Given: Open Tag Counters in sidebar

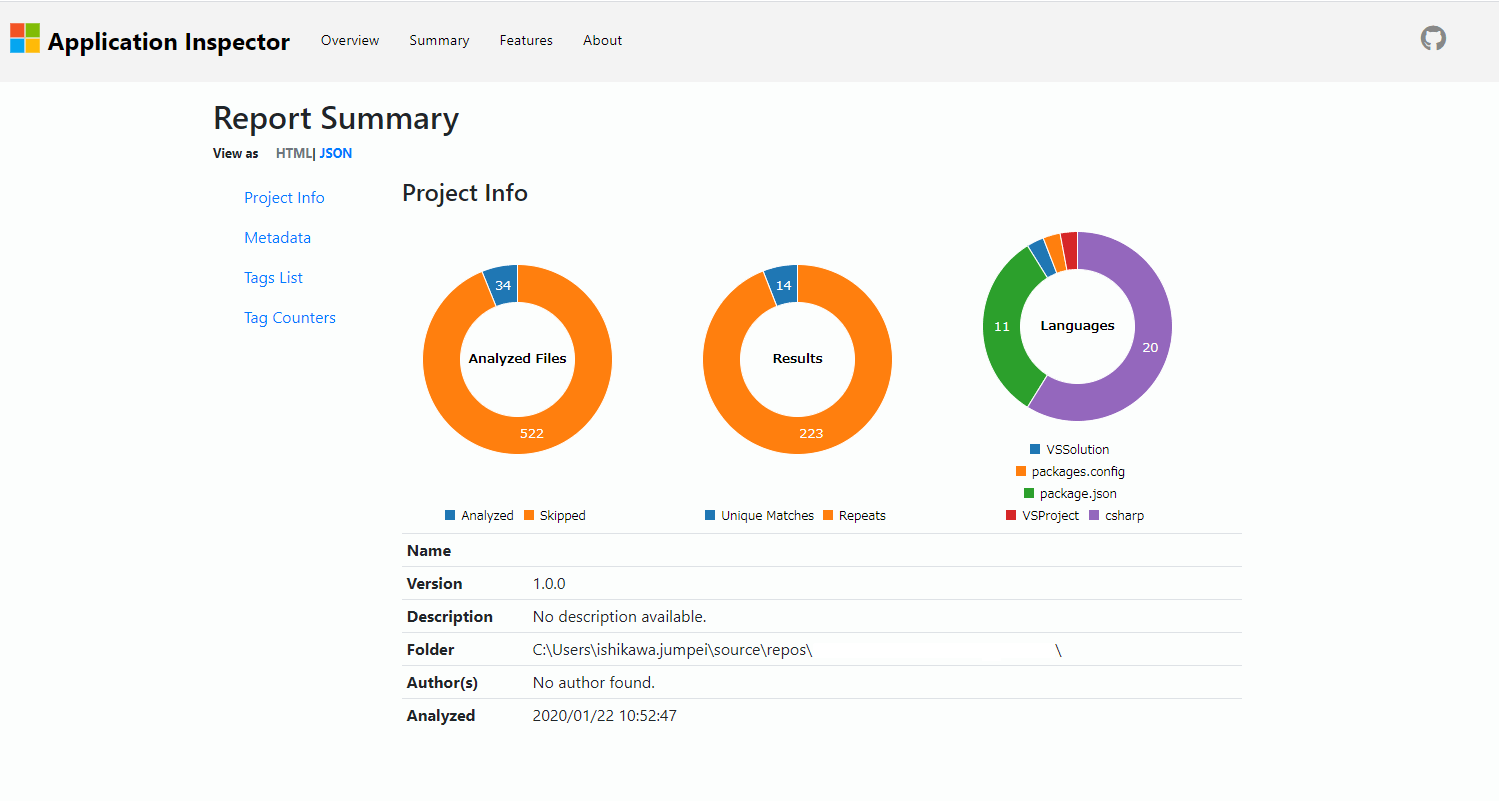Looking at the screenshot, I should (x=290, y=318).
